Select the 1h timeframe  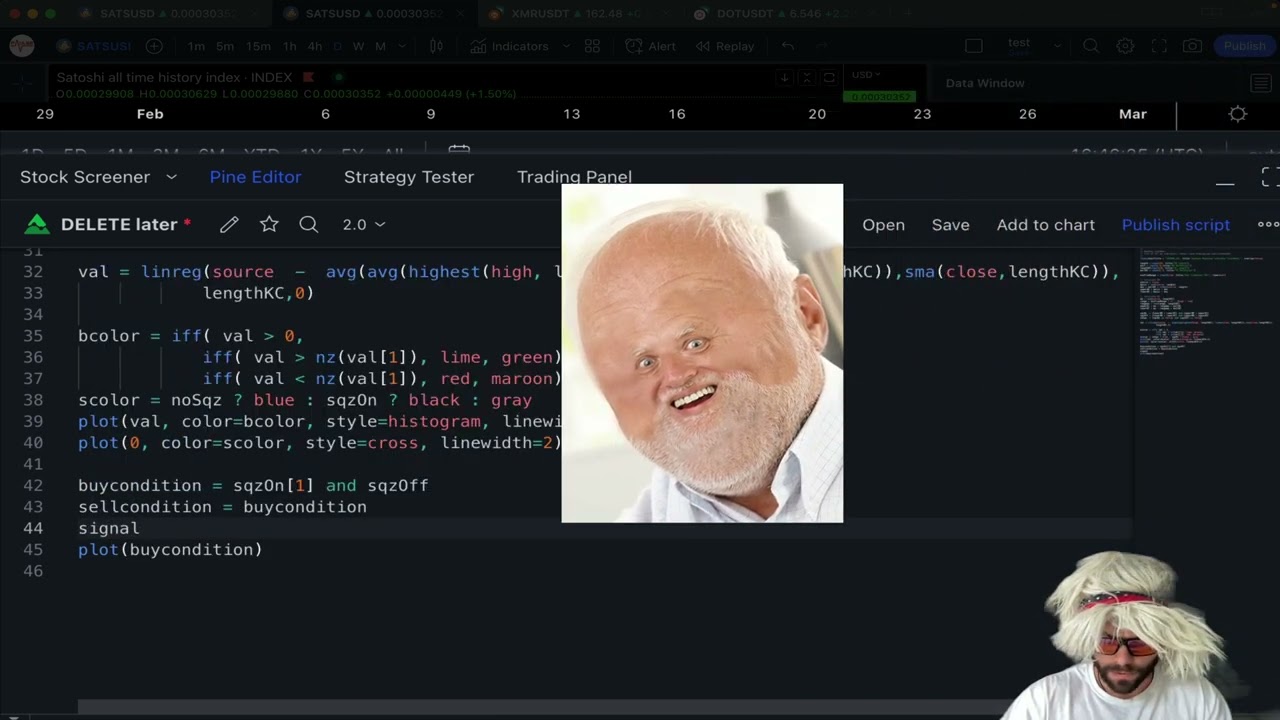click(290, 46)
